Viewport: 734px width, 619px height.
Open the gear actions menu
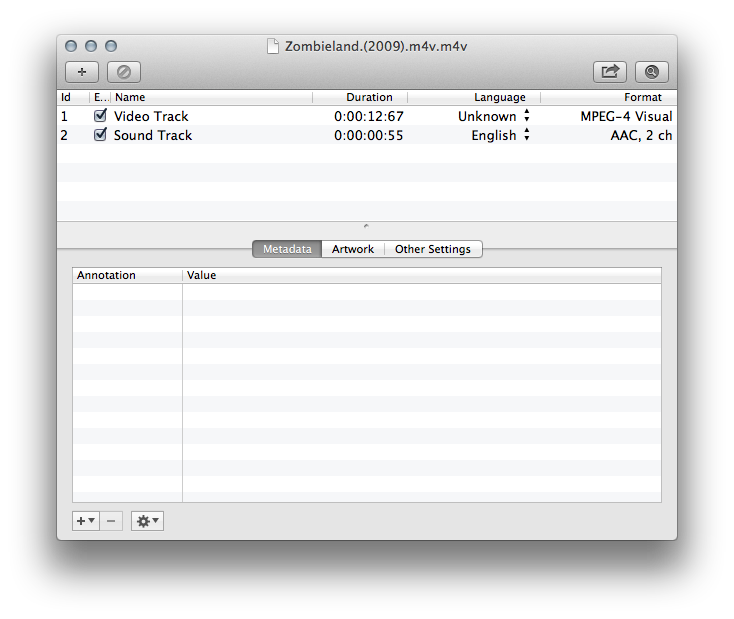coord(147,521)
